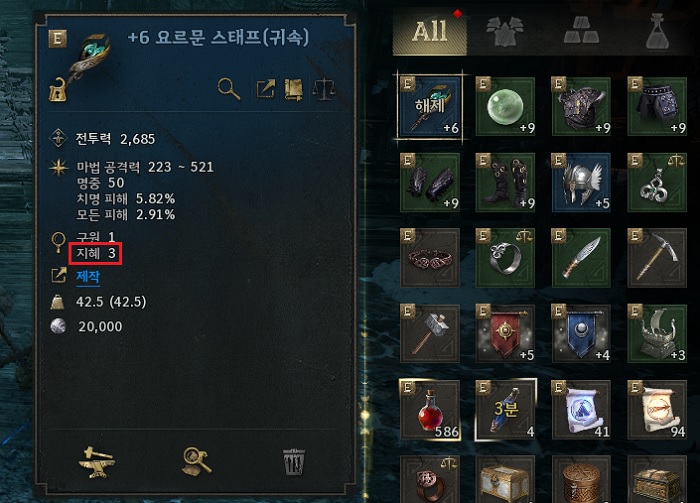Click the magnifying glass search icon
Screen dimensions: 700x503
229,89
